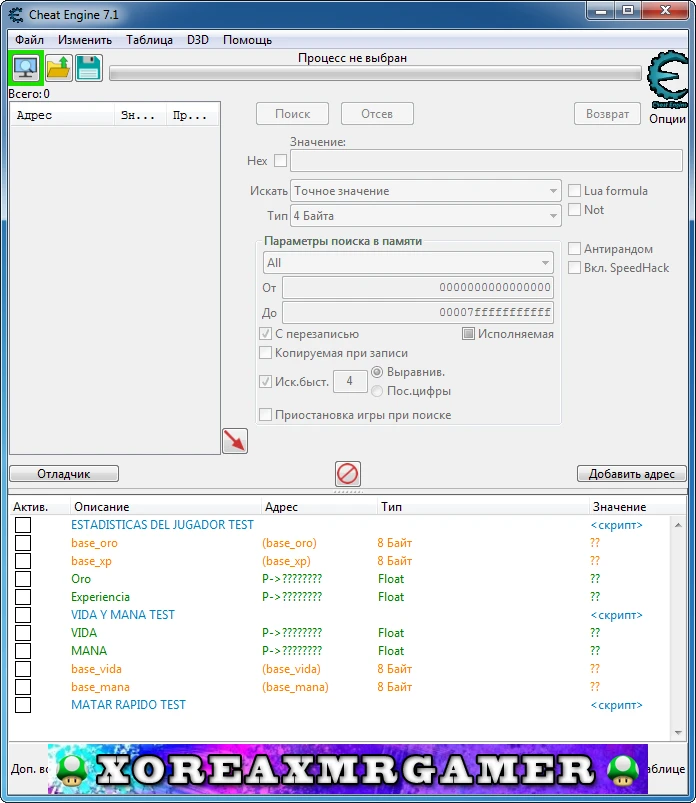Open the Файл menu
Viewport: 696px width, 803px height.
click(29, 40)
